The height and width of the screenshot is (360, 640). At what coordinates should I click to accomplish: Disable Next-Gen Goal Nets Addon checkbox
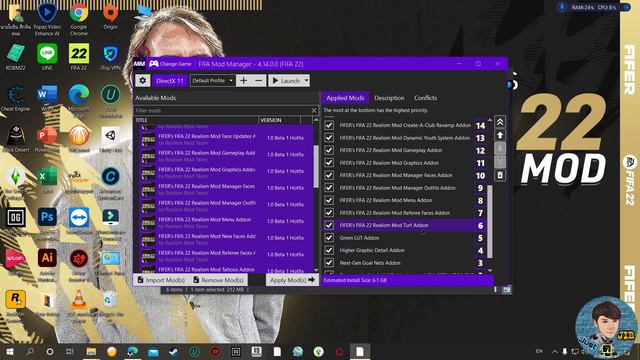tap(329, 263)
